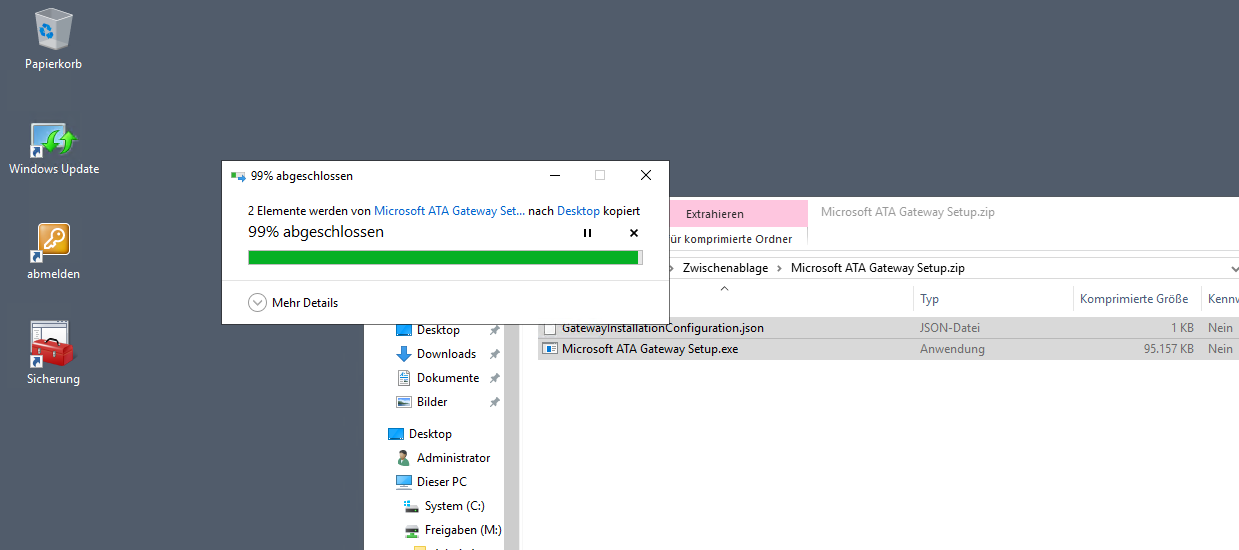Screen dimensions: 1239x550
Task: Click the Dieser PC computer icon
Action: point(404,482)
